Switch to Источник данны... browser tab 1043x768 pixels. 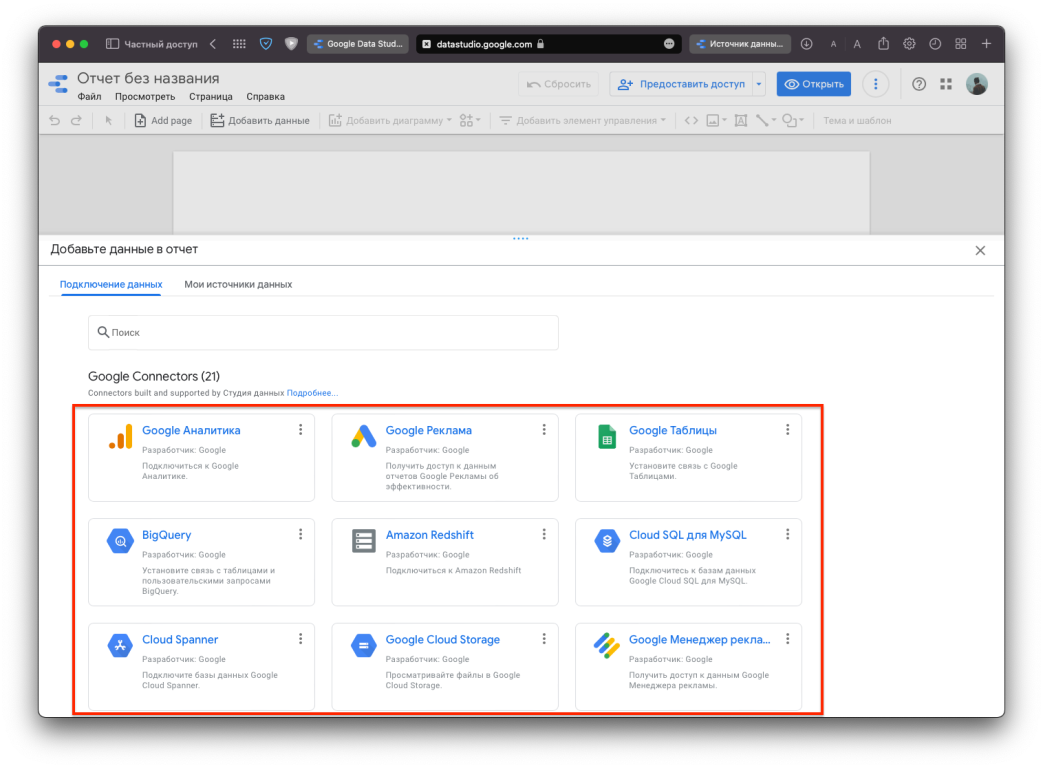[740, 44]
